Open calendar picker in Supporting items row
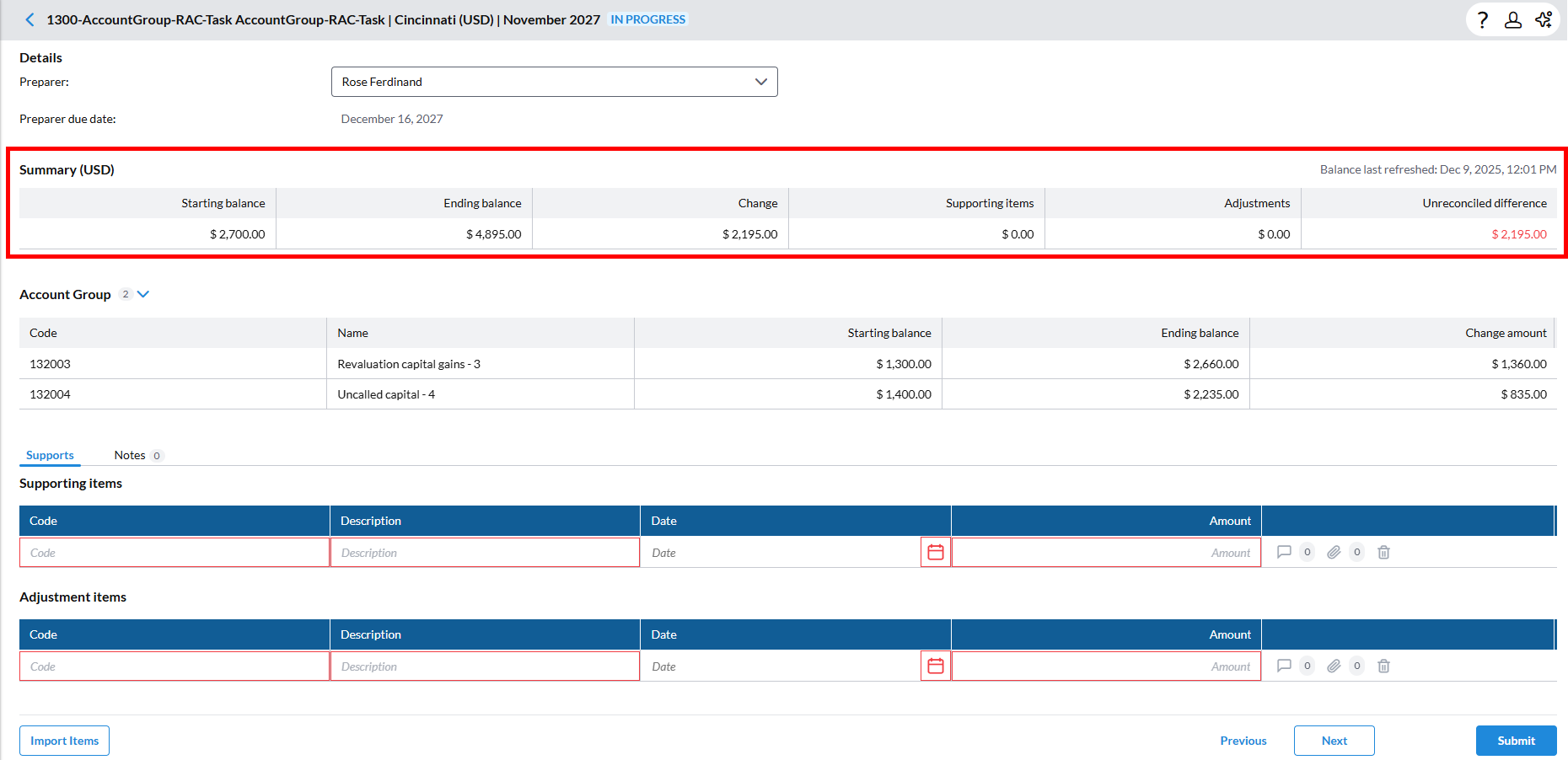Image resolution: width=1568 pixels, height=760 pixels. (x=935, y=553)
